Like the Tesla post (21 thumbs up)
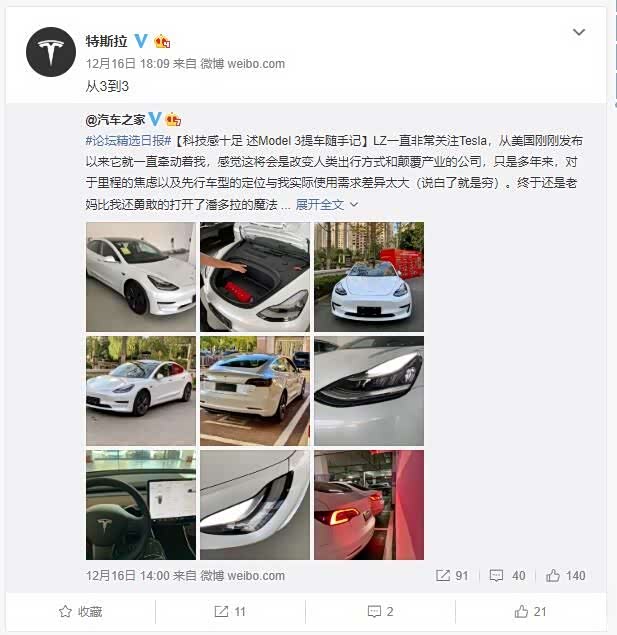Screen dimensions: 617x635 tap(530, 612)
